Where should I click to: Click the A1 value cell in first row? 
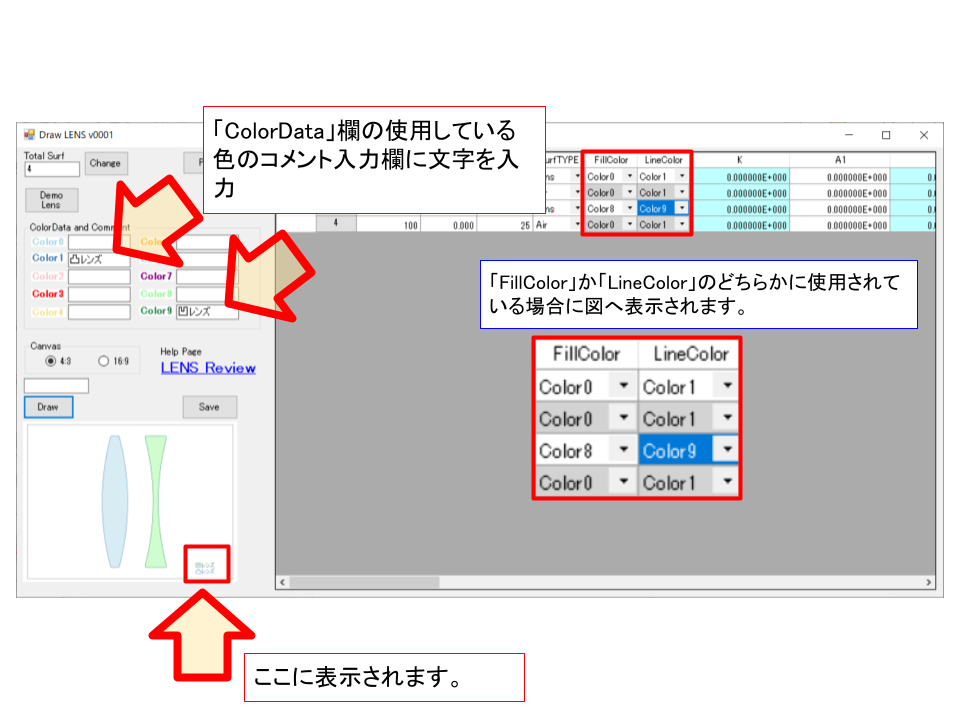coord(840,177)
